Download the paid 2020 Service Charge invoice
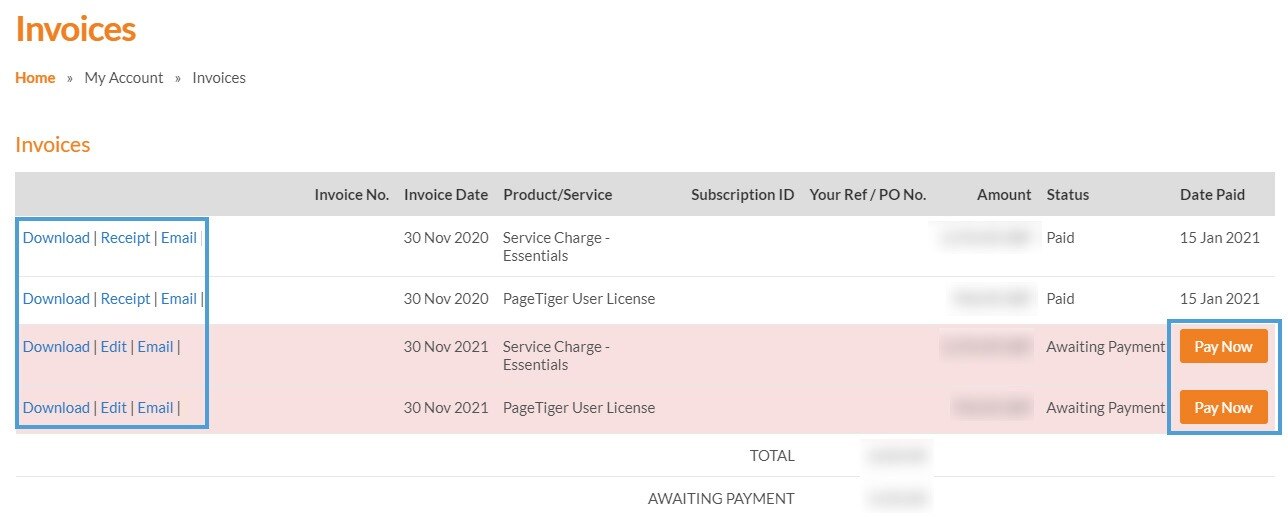The width and height of the screenshot is (1288, 517). 56,238
